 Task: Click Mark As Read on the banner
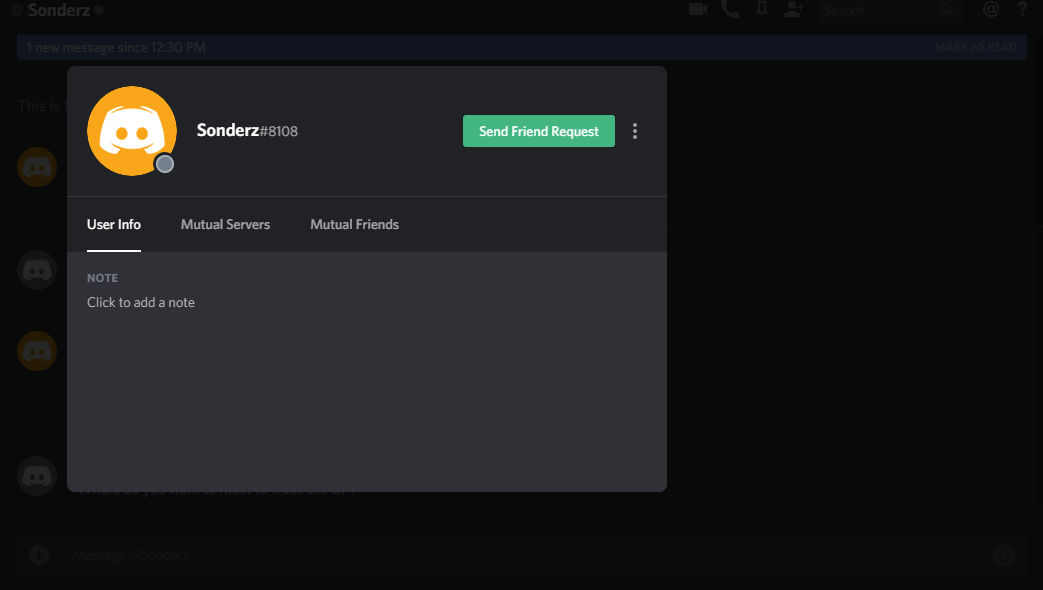[975, 47]
